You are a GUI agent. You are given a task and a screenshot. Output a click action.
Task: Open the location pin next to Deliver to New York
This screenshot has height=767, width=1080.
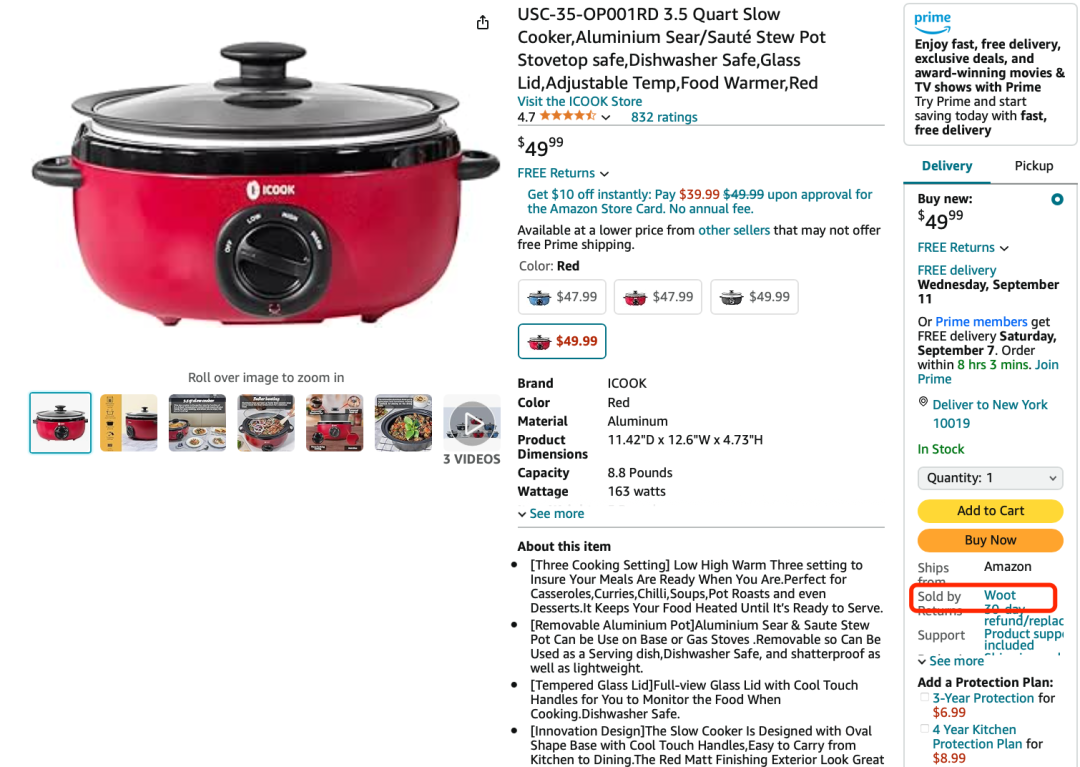tap(923, 402)
